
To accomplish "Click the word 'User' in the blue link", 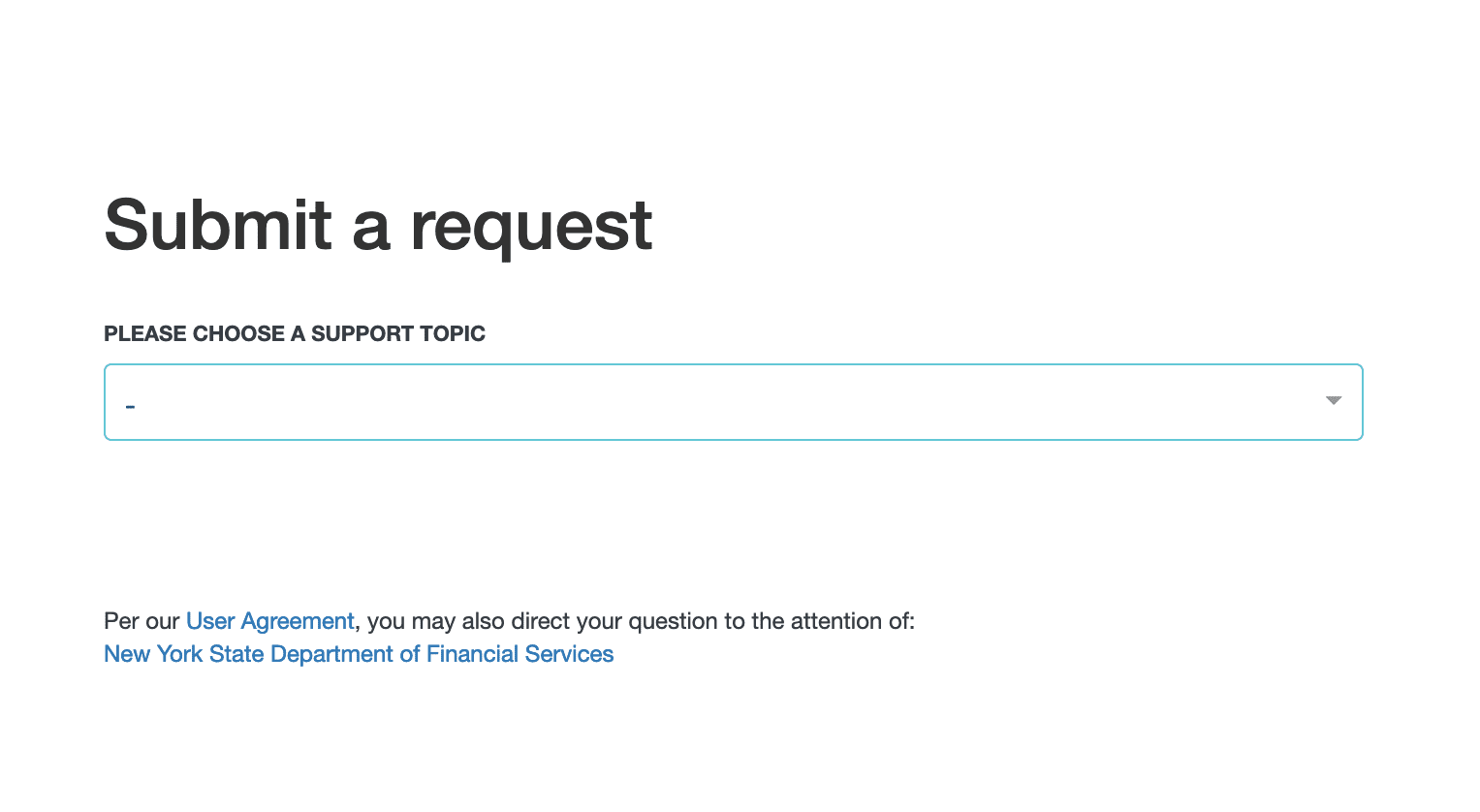I will (210, 621).
